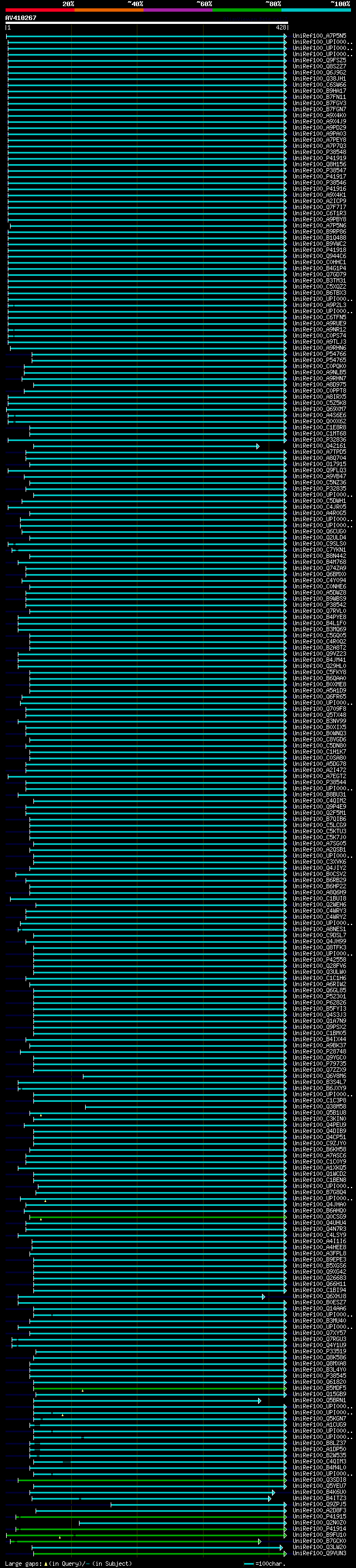The image size is (356, 1568).
Task: Click the yellow Large gaps triangle legend icon
Action: tap(46, 1563)
